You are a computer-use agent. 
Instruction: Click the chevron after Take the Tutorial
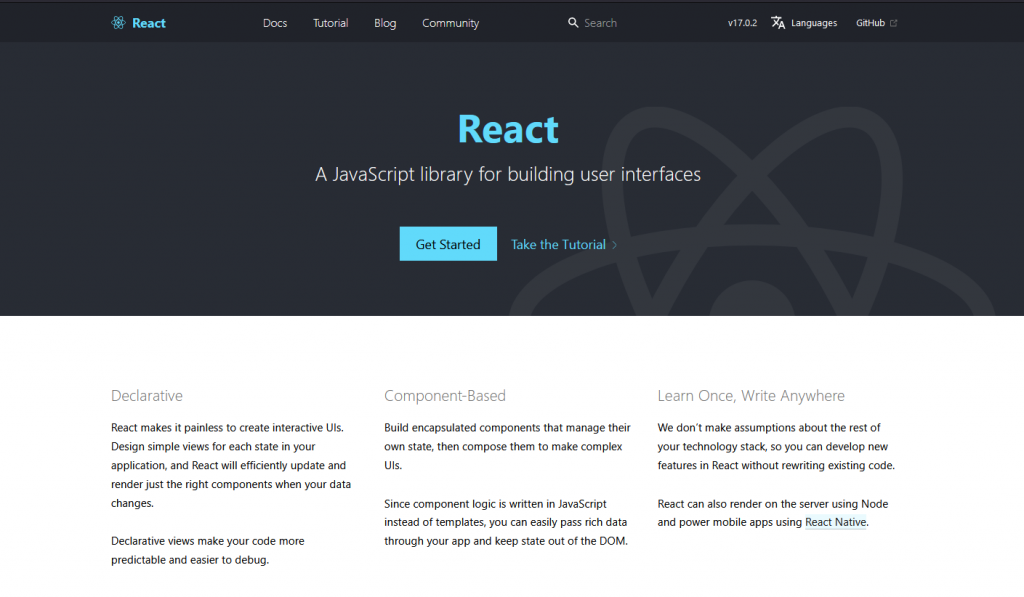coord(615,245)
